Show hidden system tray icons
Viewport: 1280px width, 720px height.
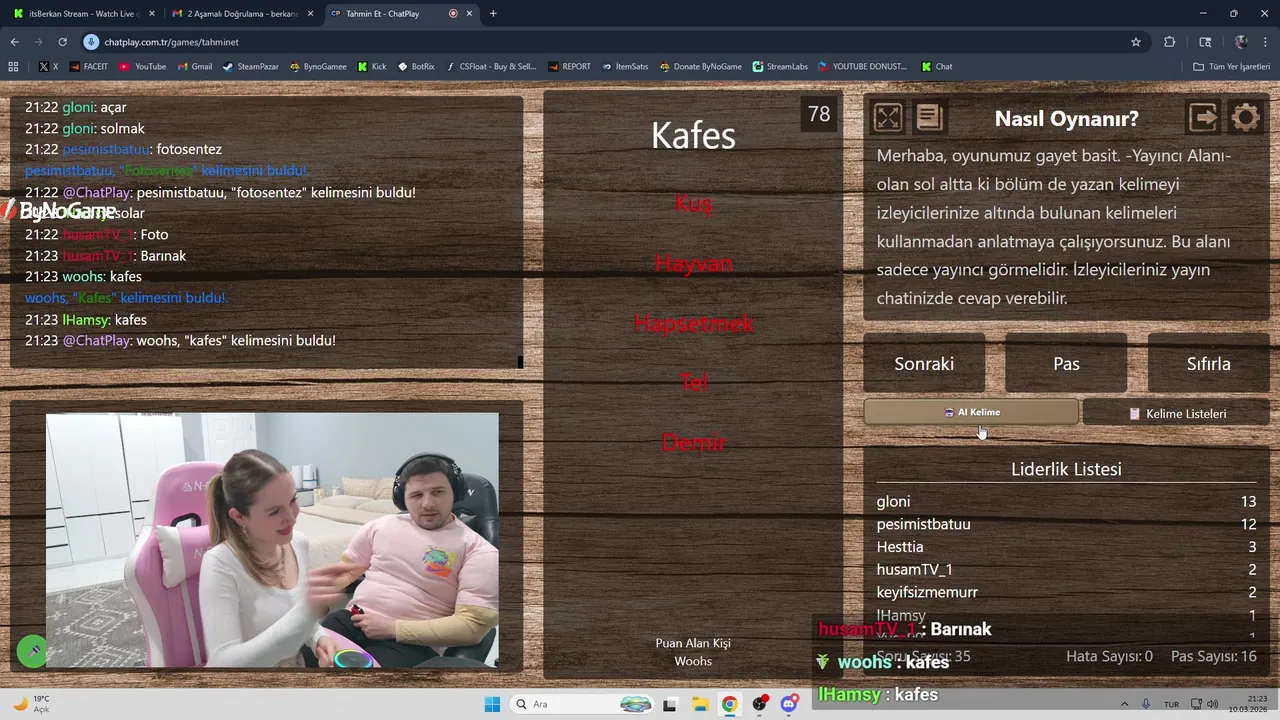(1124, 704)
